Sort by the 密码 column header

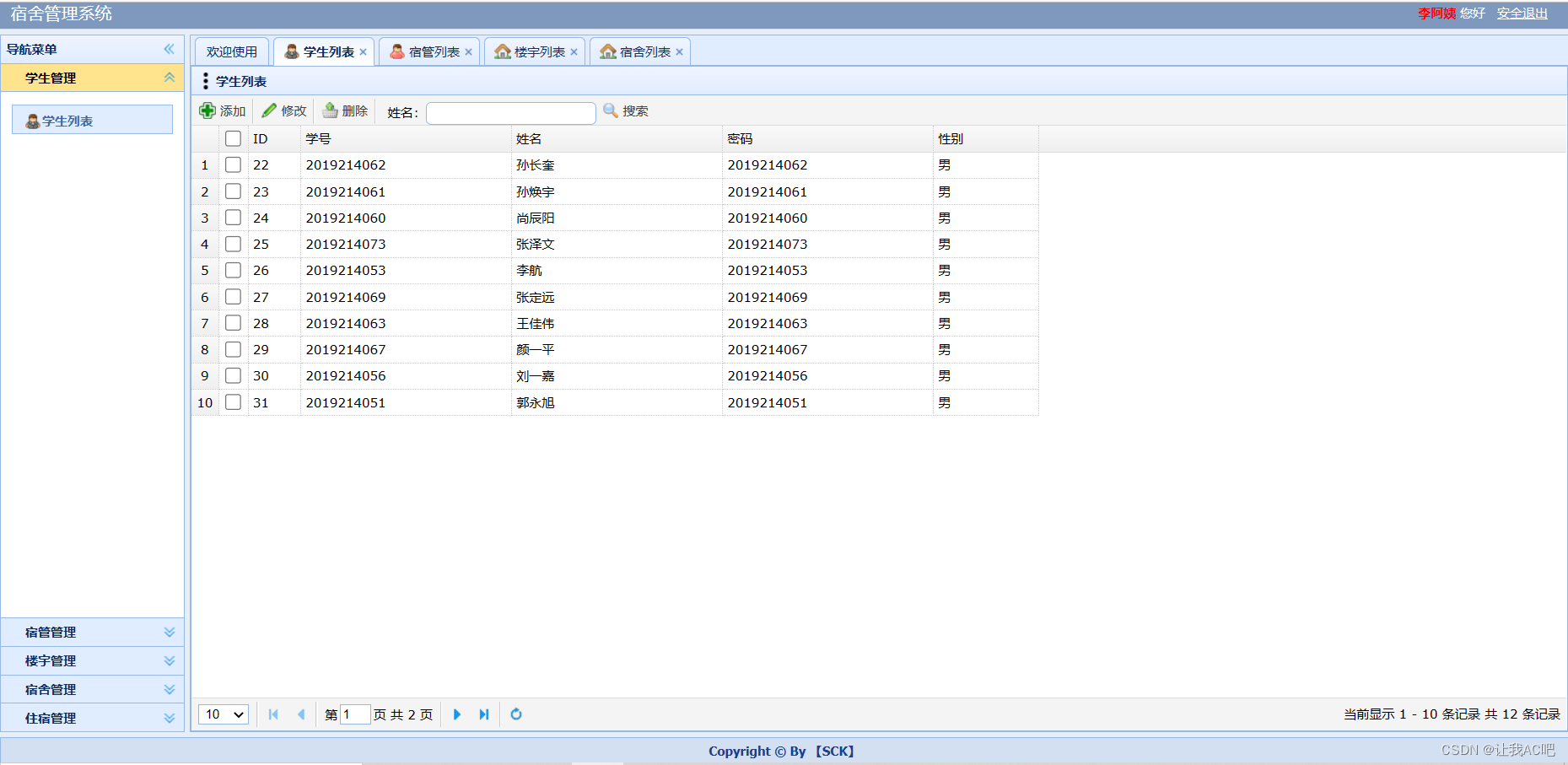(x=827, y=139)
